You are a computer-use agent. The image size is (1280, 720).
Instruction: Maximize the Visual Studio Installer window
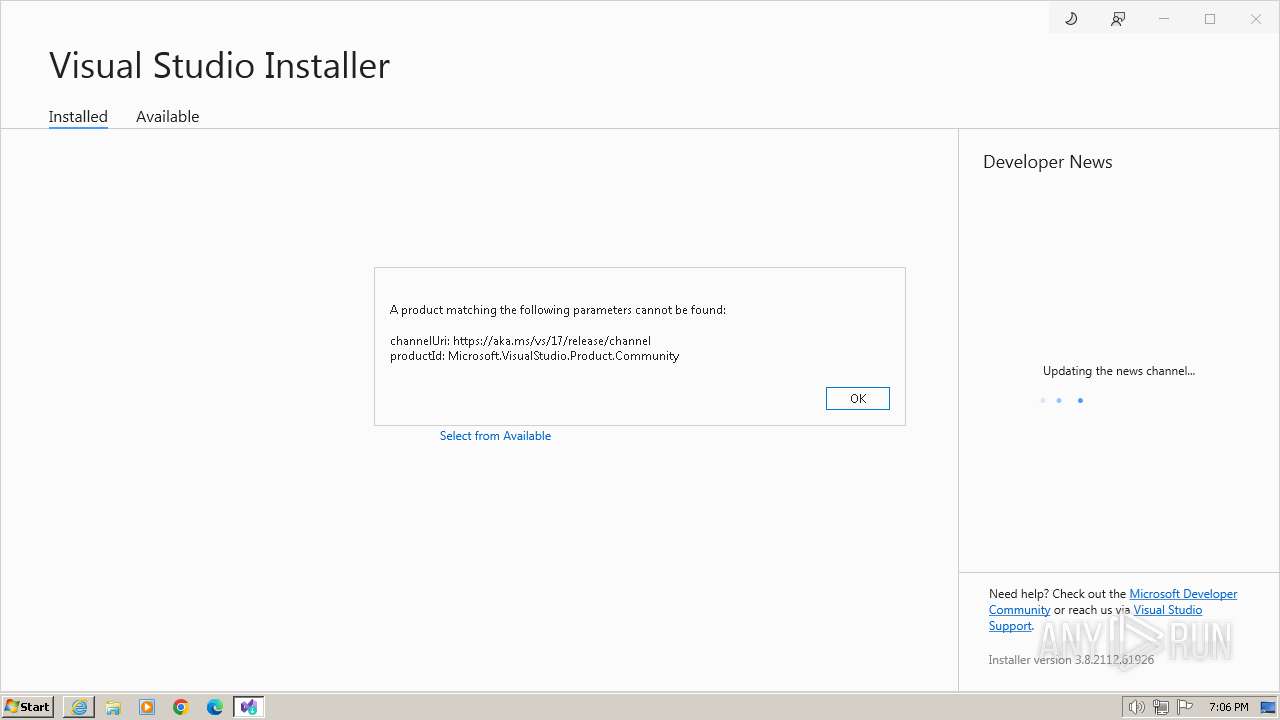coord(1210,19)
